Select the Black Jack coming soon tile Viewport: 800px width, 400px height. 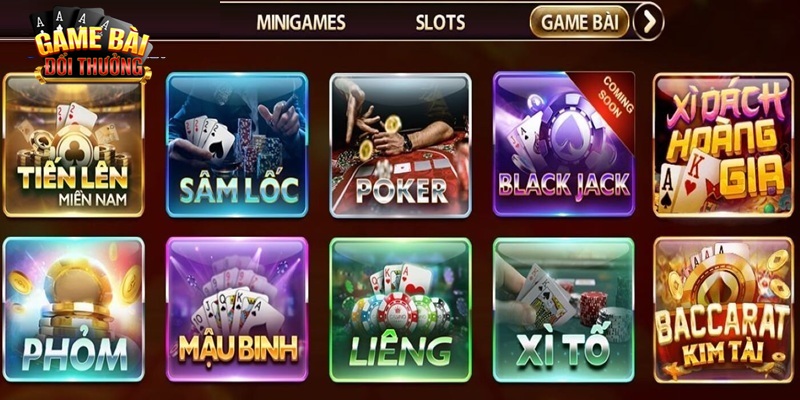coord(564,144)
